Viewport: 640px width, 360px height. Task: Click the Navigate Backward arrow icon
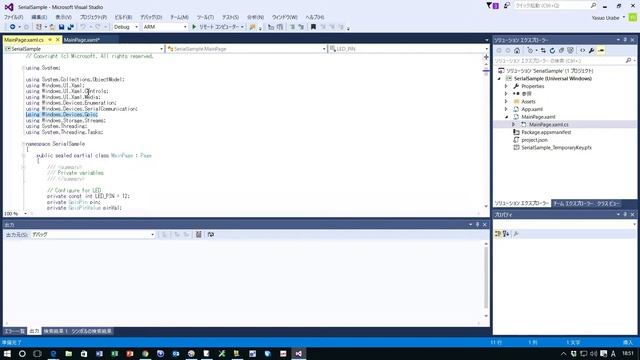click(13, 27)
